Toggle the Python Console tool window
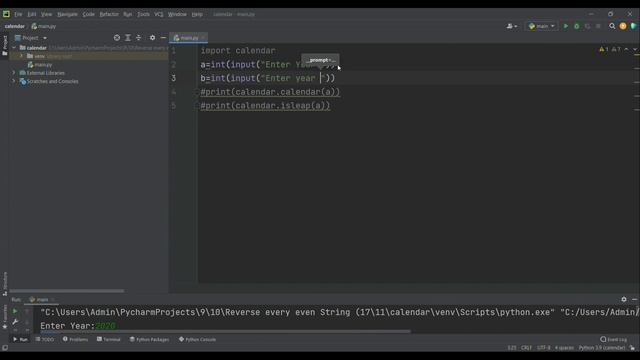Screen dimensions: 640x360 (198, 339)
